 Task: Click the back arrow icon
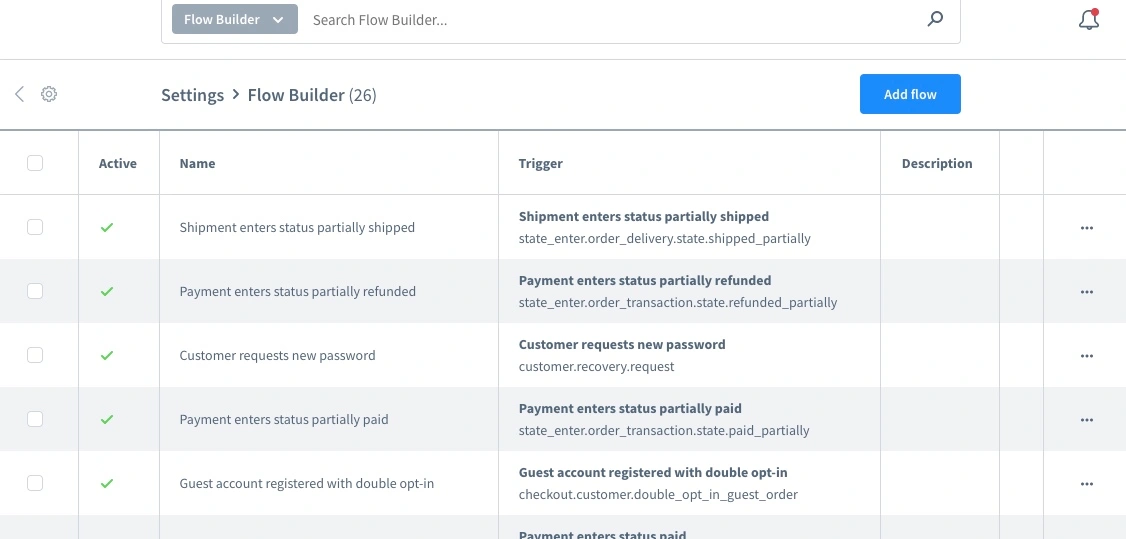point(19,94)
